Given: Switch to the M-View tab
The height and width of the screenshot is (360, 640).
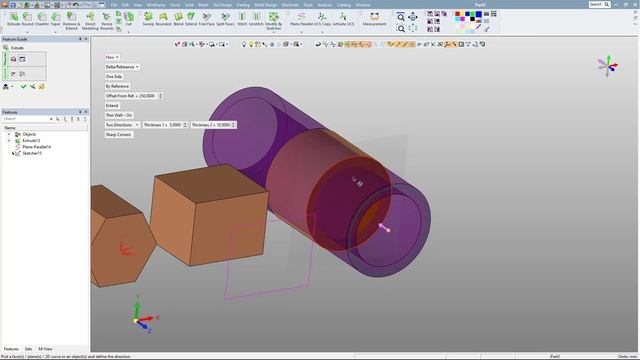Looking at the screenshot, I should click(x=45, y=349).
